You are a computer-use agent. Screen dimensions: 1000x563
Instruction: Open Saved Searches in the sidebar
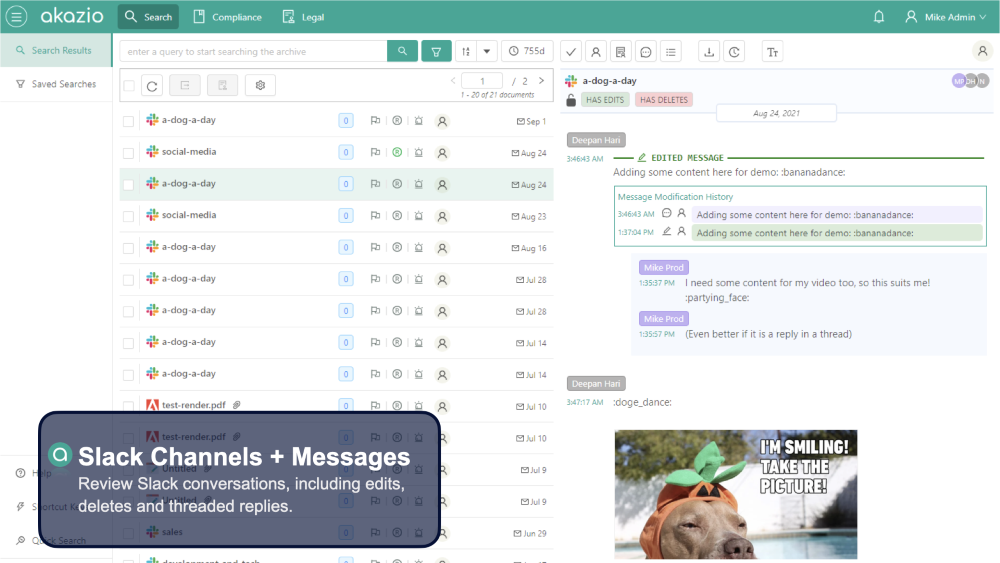click(x=55, y=84)
